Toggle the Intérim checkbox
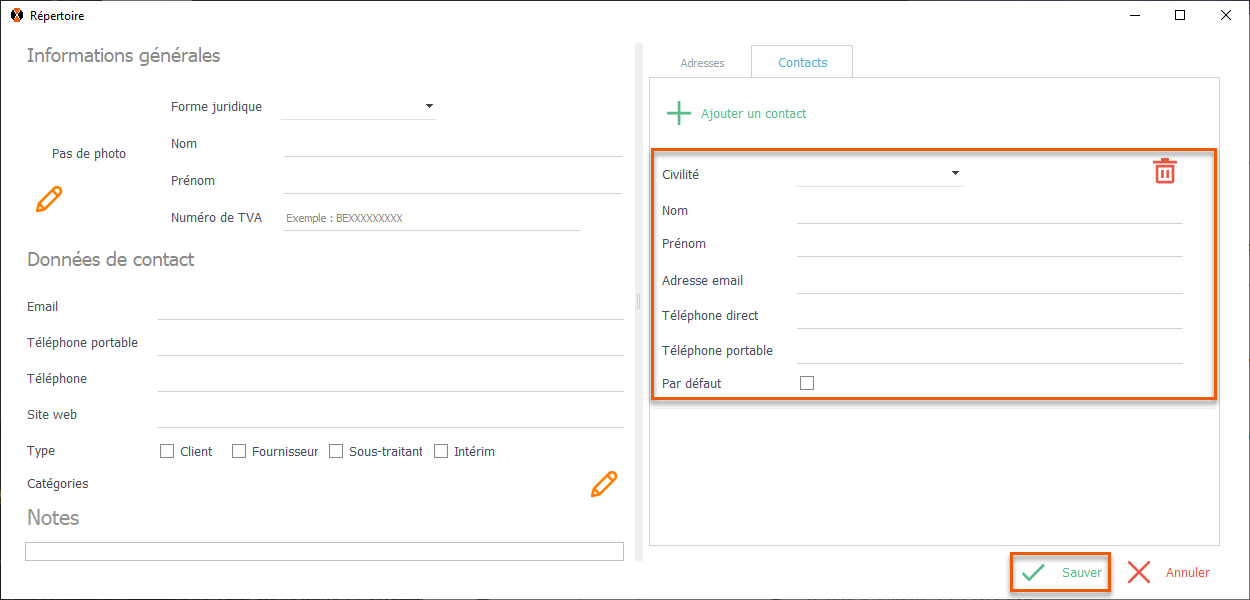 click(441, 451)
